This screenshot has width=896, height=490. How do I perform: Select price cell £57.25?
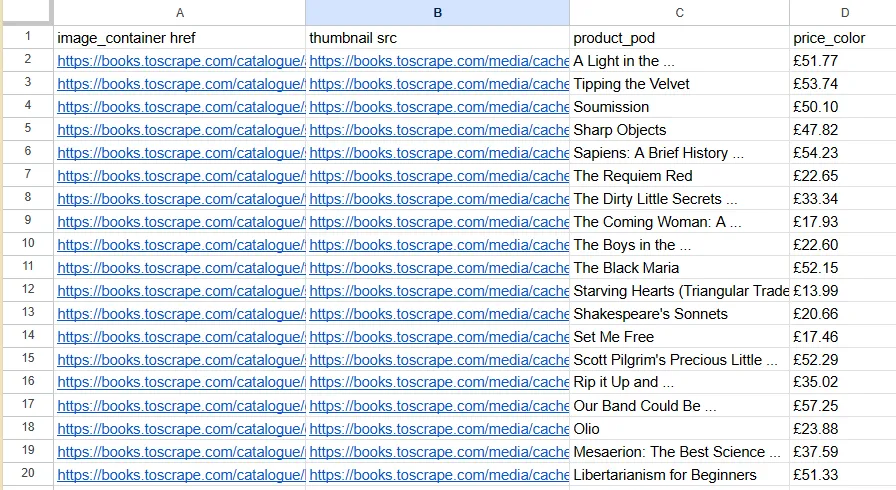pos(843,405)
